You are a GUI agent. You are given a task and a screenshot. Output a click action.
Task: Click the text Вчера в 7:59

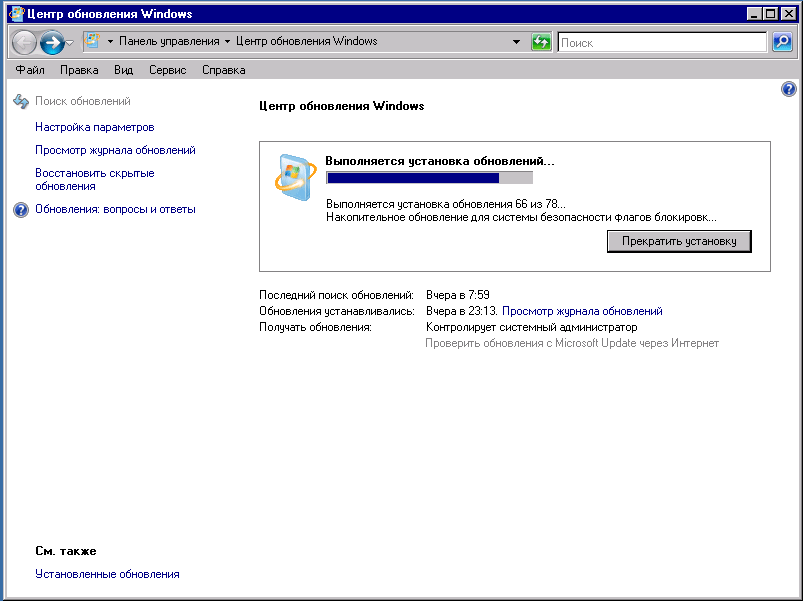click(x=458, y=295)
